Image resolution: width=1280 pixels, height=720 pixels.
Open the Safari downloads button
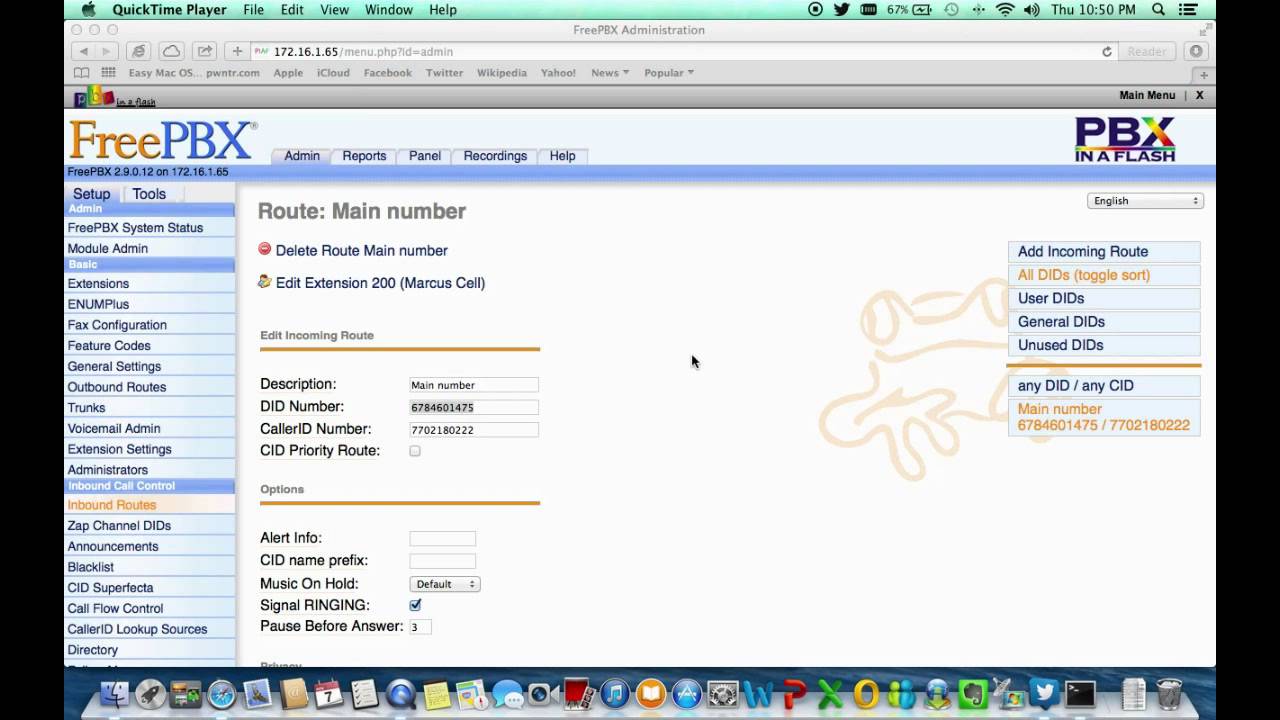(x=1196, y=52)
